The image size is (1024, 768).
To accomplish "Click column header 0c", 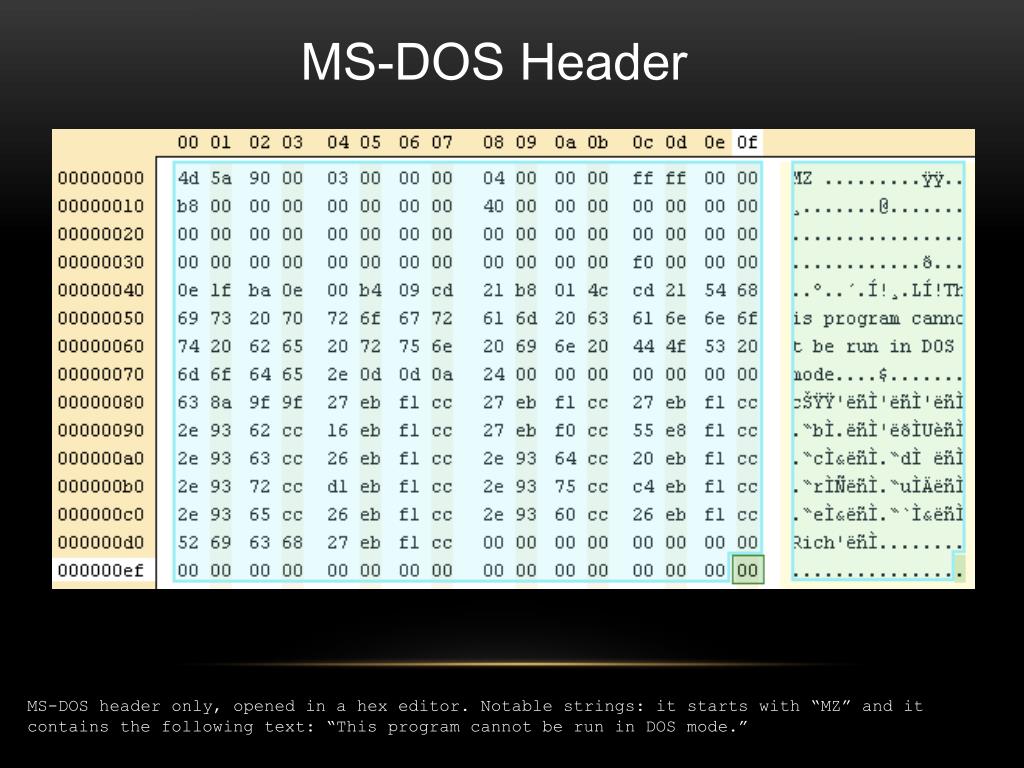I will point(643,142).
